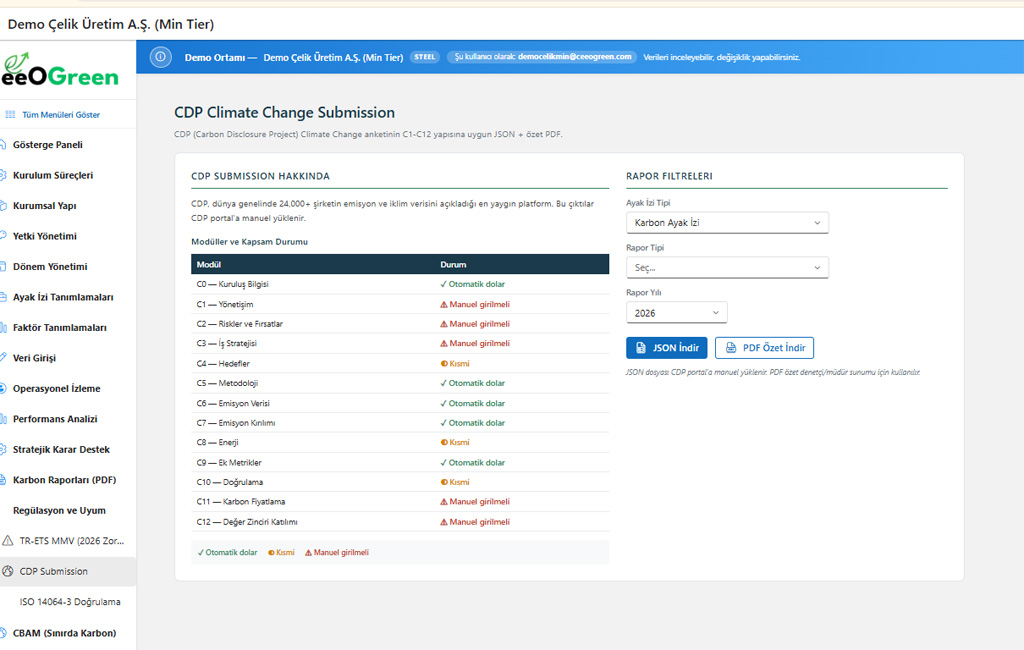Click the warning icon next to TR-ETS MMV
Image resolution: width=1024 pixels, height=650 pixels.
(x=8, y=541)
